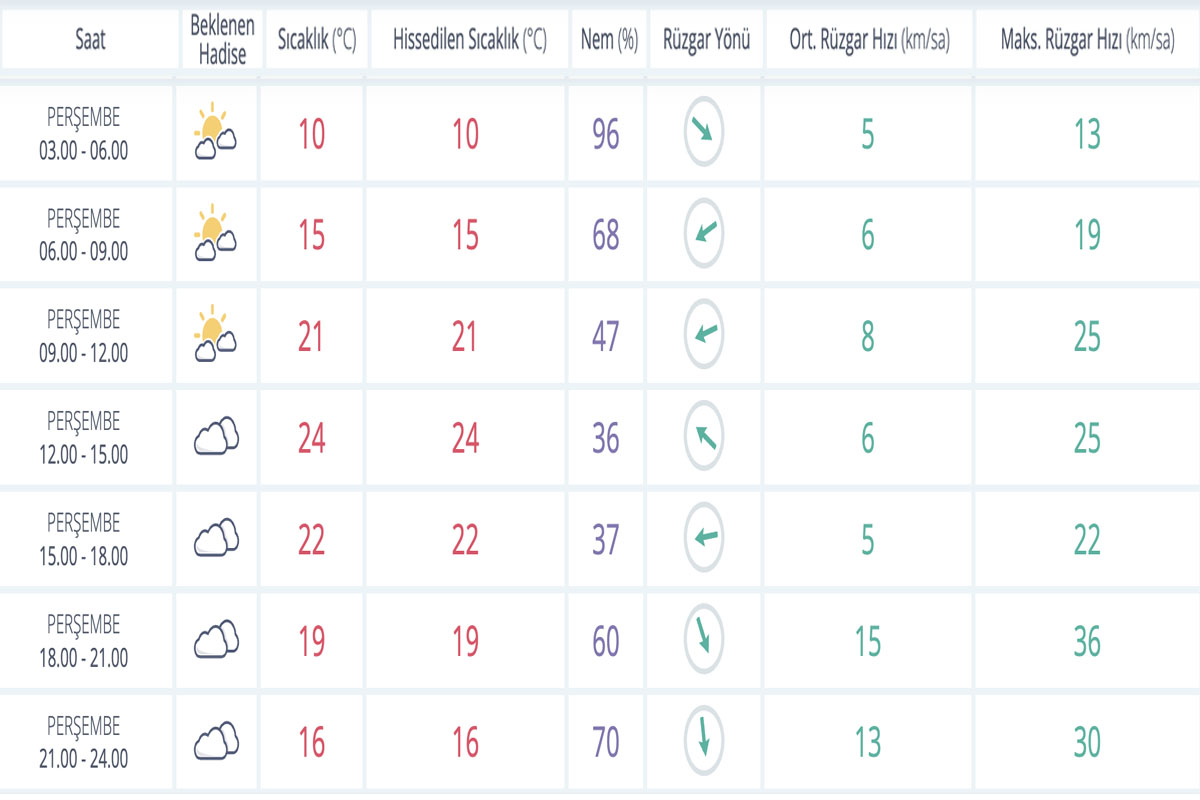Click the cloudy icon for 21.00 - 24.00

[x=216, y=741]
